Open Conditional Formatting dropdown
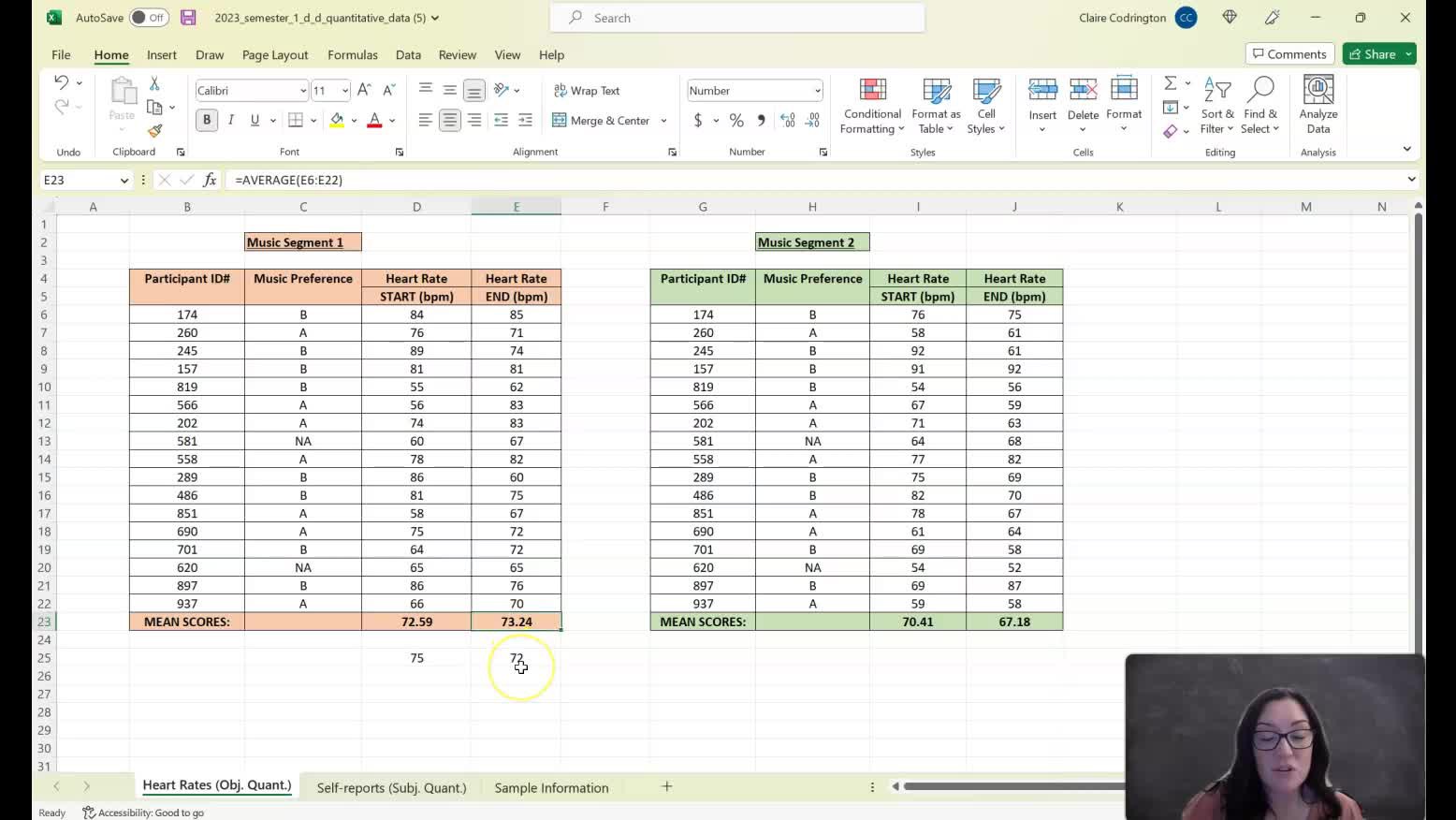This screenshot has width=1456, height=820. (x=872, y=106)
